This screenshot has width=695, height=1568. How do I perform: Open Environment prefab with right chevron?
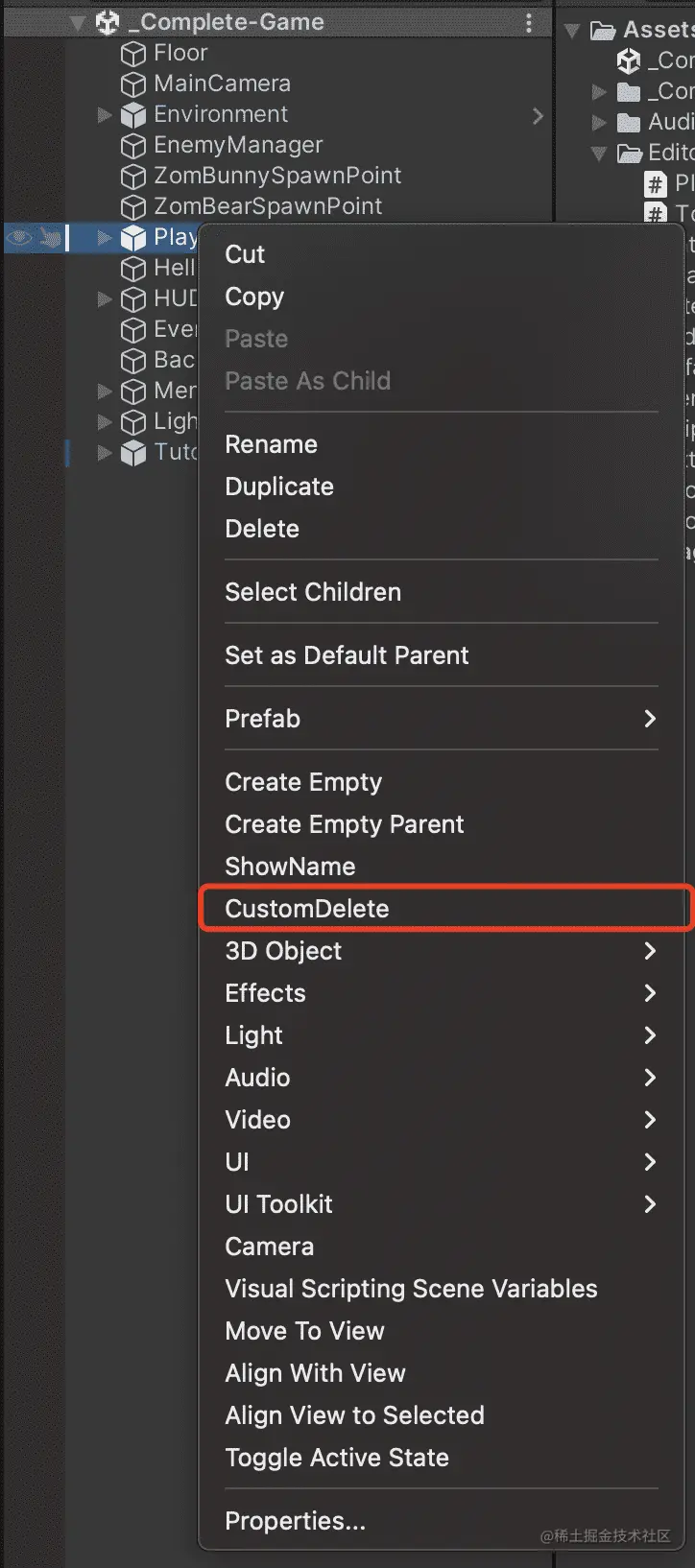538,116
